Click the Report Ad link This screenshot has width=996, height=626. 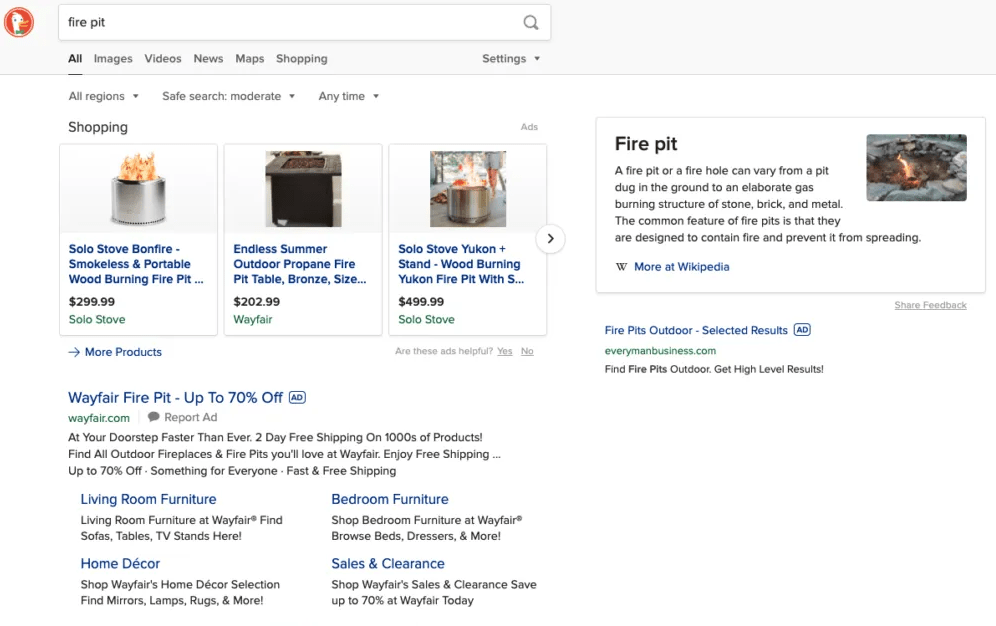coord(191,417)
